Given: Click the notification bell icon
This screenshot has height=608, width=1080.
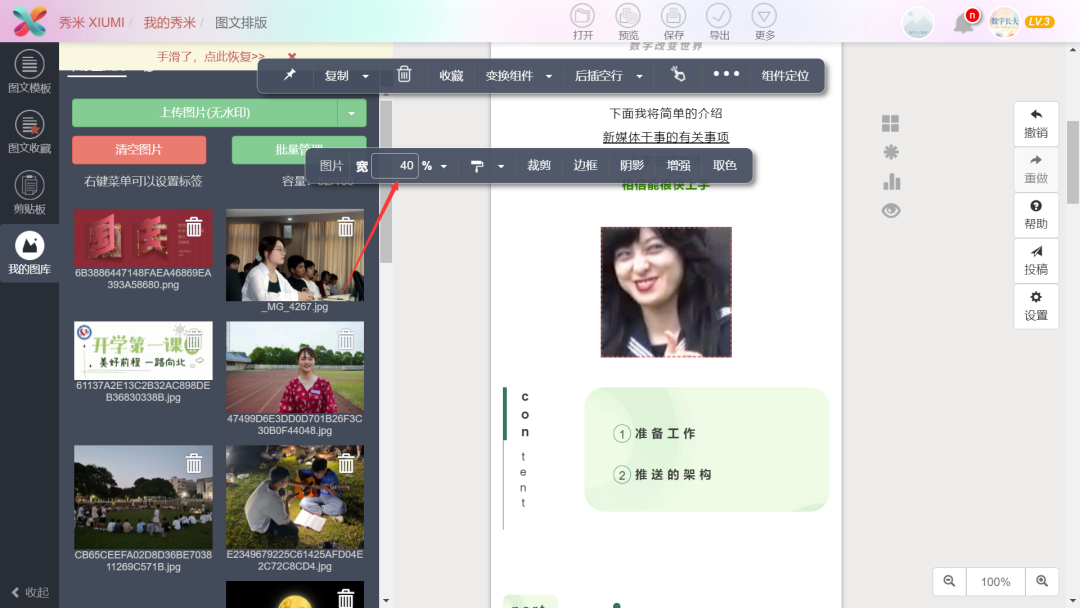Looking at the screenshot, I should 964,23.
